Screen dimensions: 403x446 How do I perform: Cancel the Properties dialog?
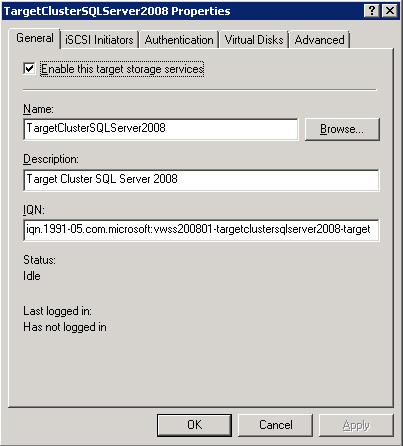[275, 425]
